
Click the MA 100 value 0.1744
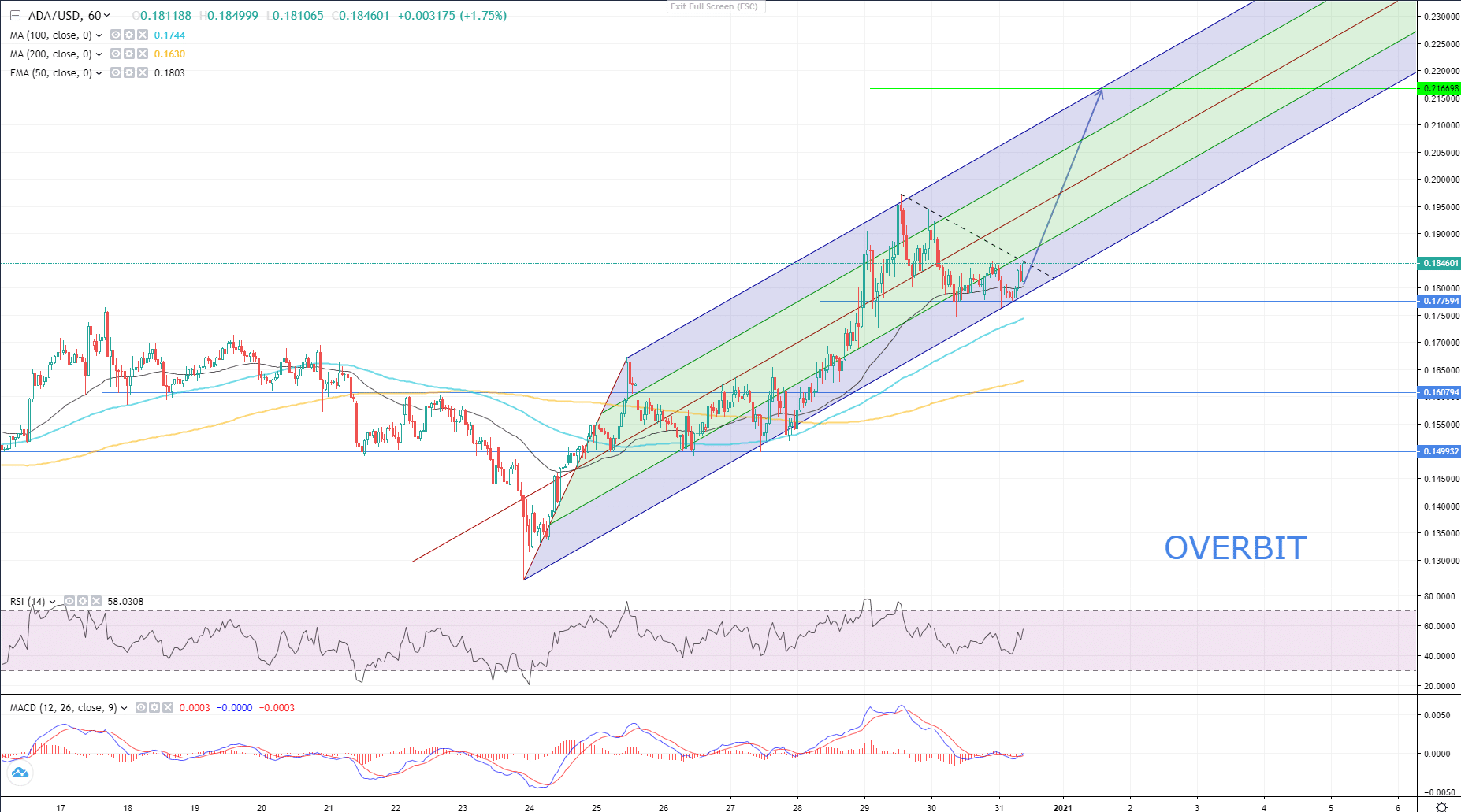pos(169,35)
